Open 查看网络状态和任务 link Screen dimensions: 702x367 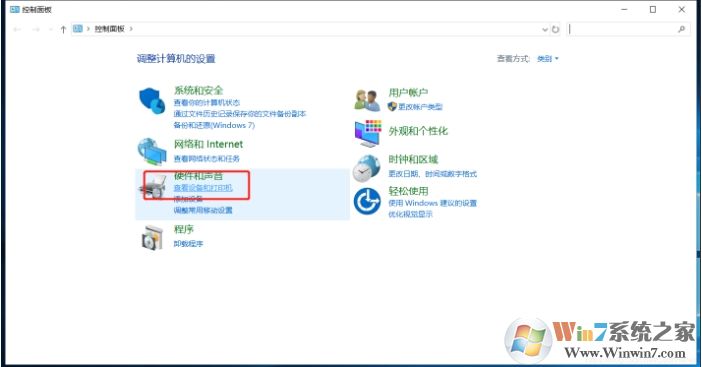click(x=207, y=159)
